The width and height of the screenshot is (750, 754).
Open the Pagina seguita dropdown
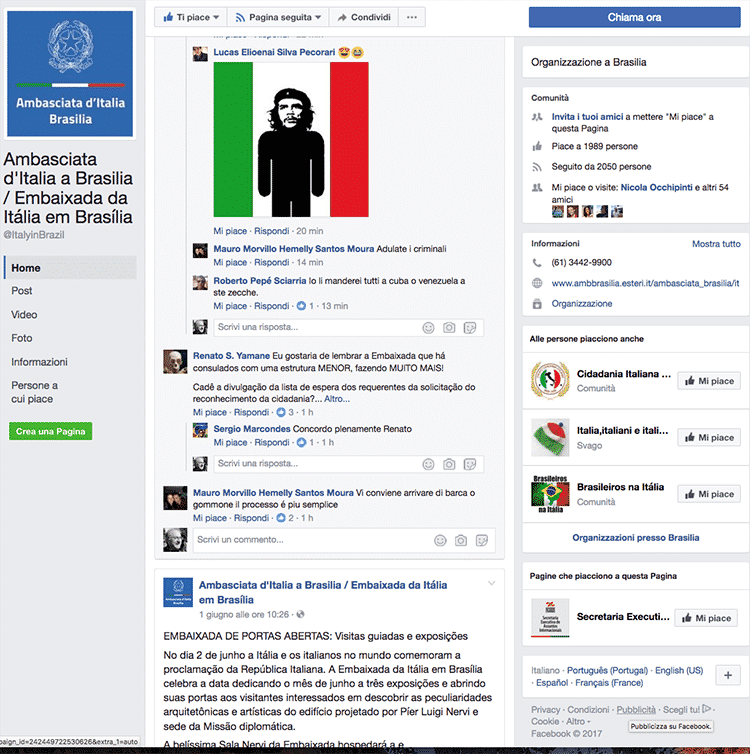coord(278,17)
